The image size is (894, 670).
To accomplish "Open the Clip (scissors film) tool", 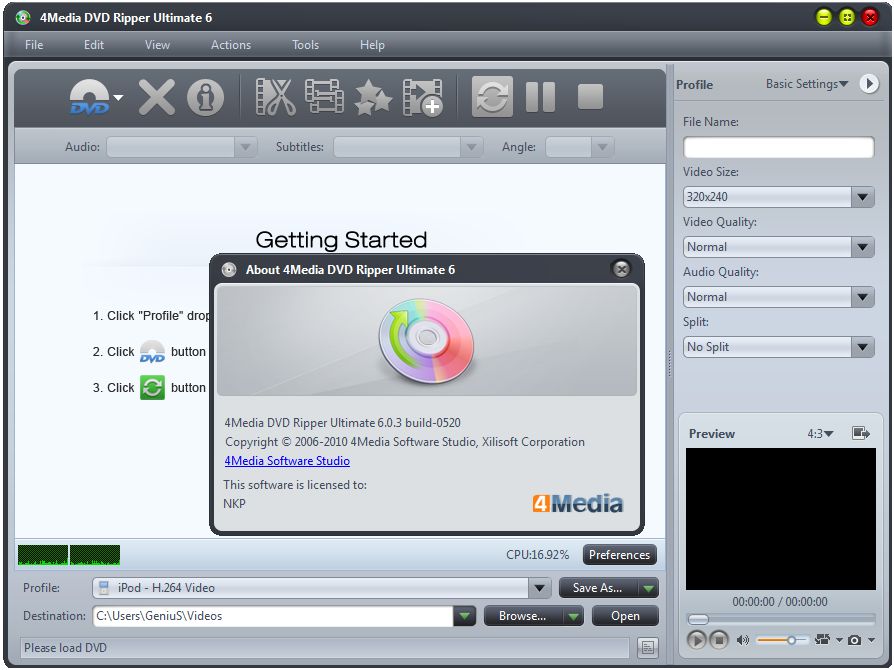I will tap(275, 97).
